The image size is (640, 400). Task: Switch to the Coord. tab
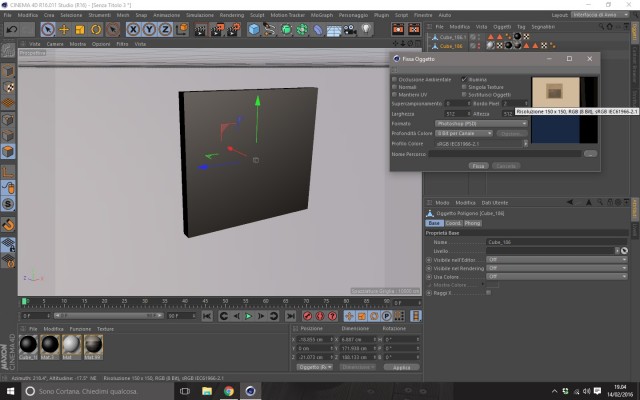453,223
